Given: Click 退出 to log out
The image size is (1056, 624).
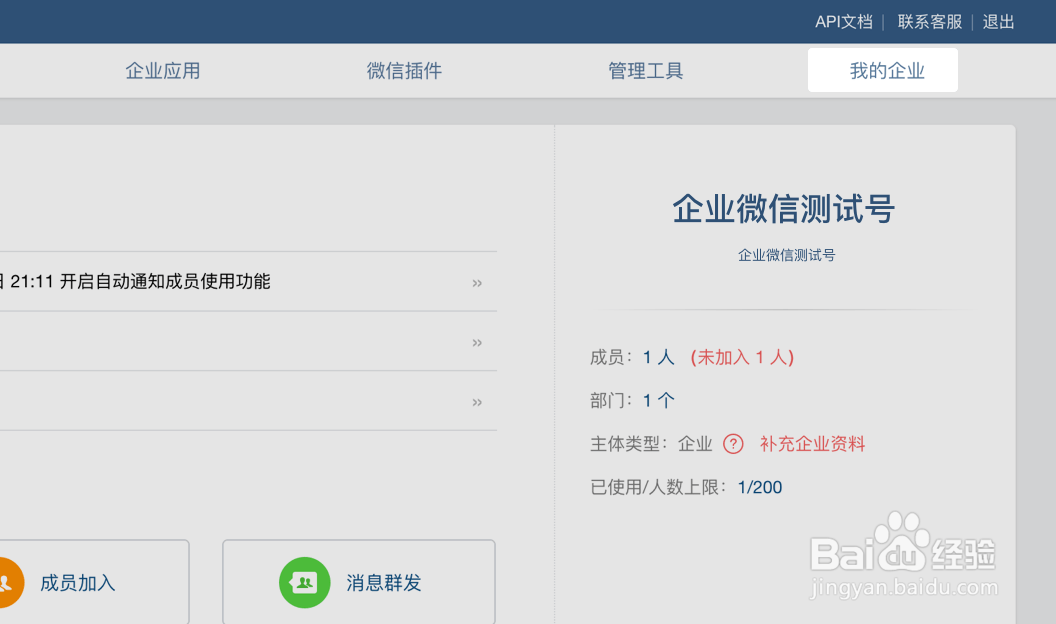Looking at the screenshot, I should click(997, 20).
